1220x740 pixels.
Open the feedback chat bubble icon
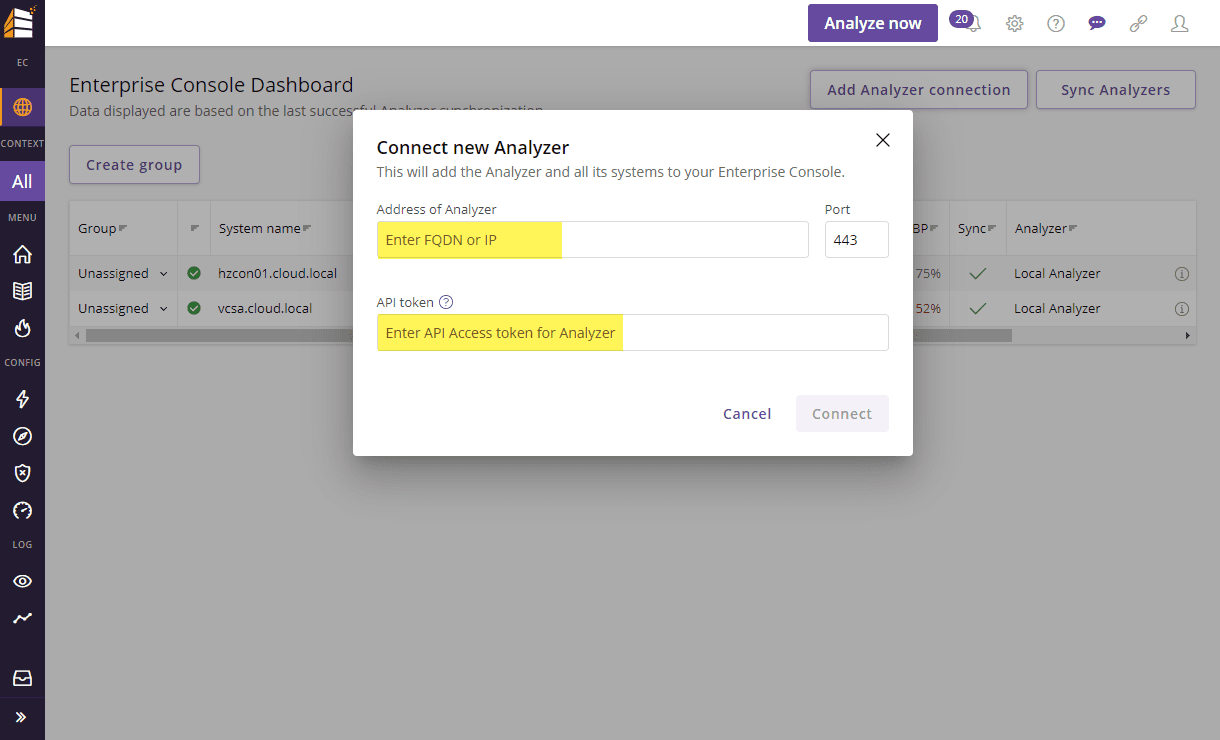pos(1097,22)
